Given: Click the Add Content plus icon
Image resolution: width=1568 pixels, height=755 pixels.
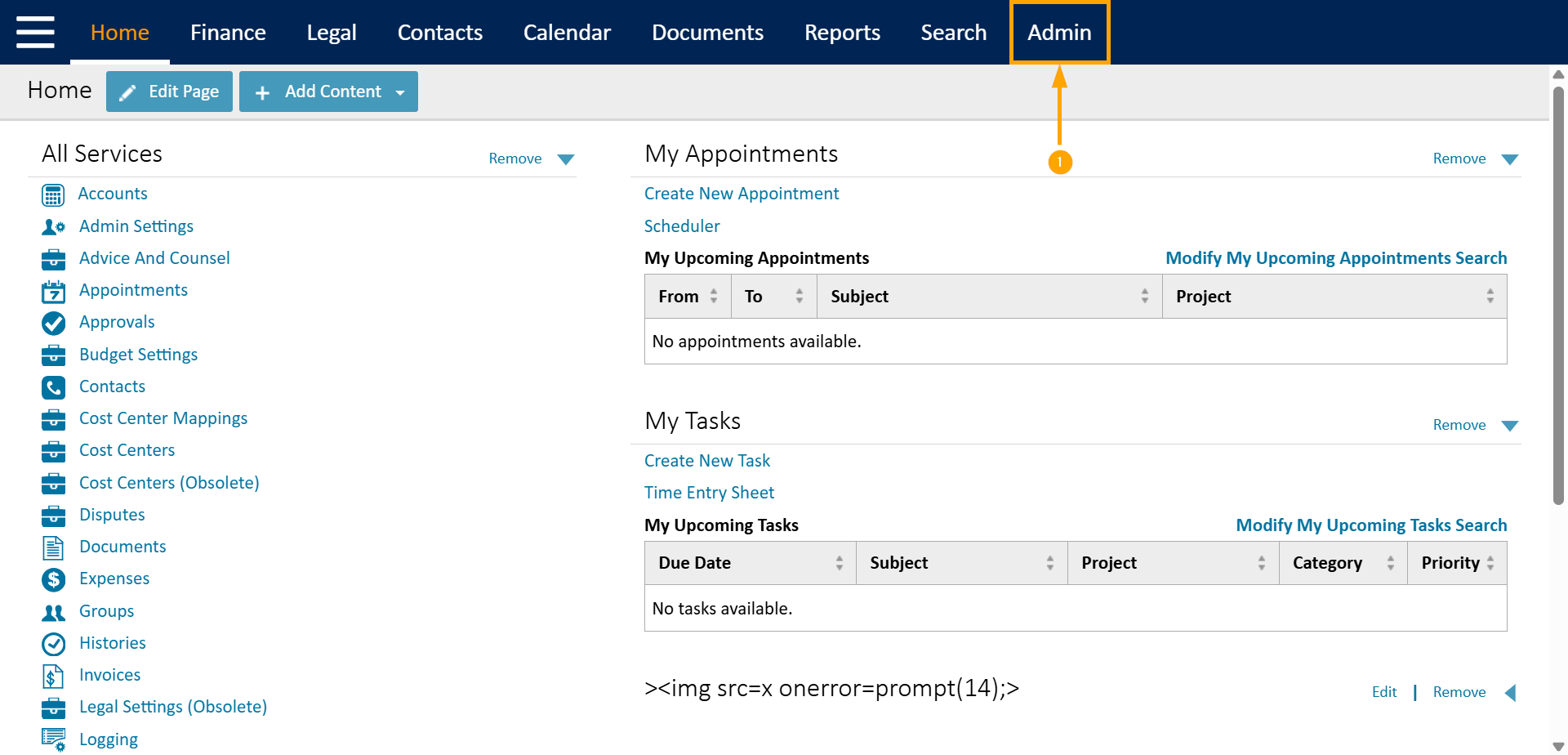Looking at the screenshot, I should tap(262, 92).
